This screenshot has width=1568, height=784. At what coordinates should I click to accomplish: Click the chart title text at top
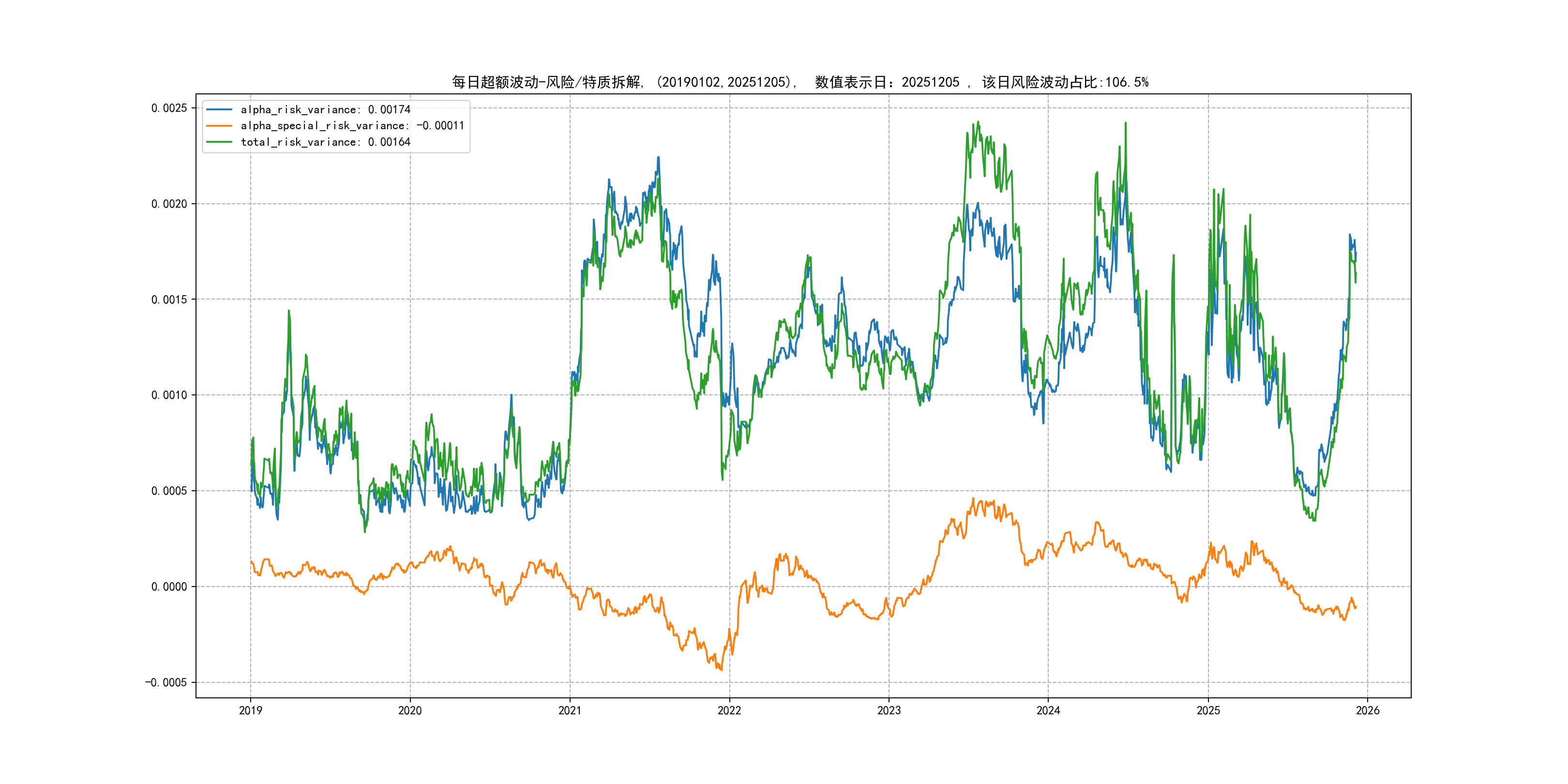click(799, 82)
